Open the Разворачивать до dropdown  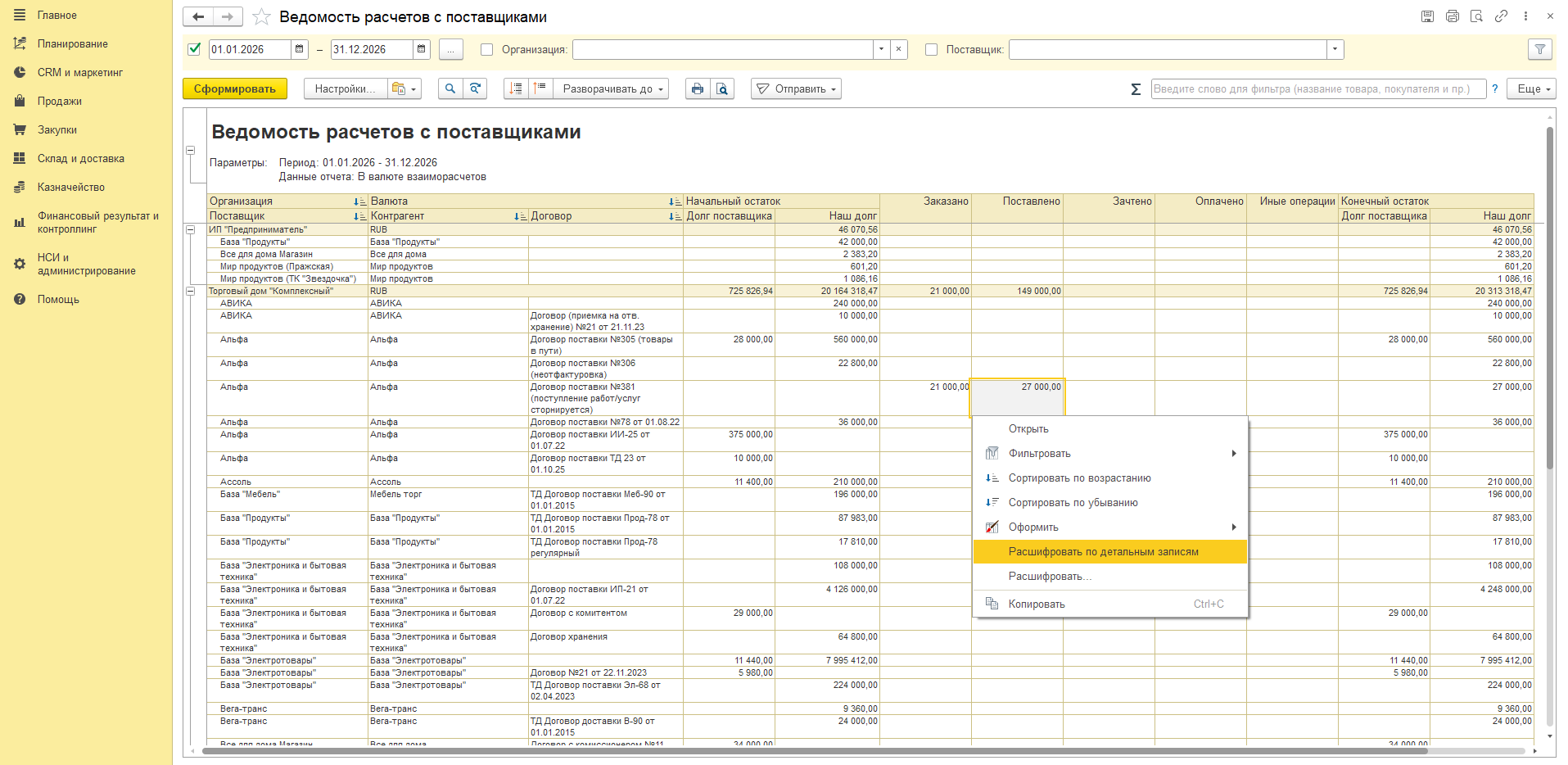point(611,88)
